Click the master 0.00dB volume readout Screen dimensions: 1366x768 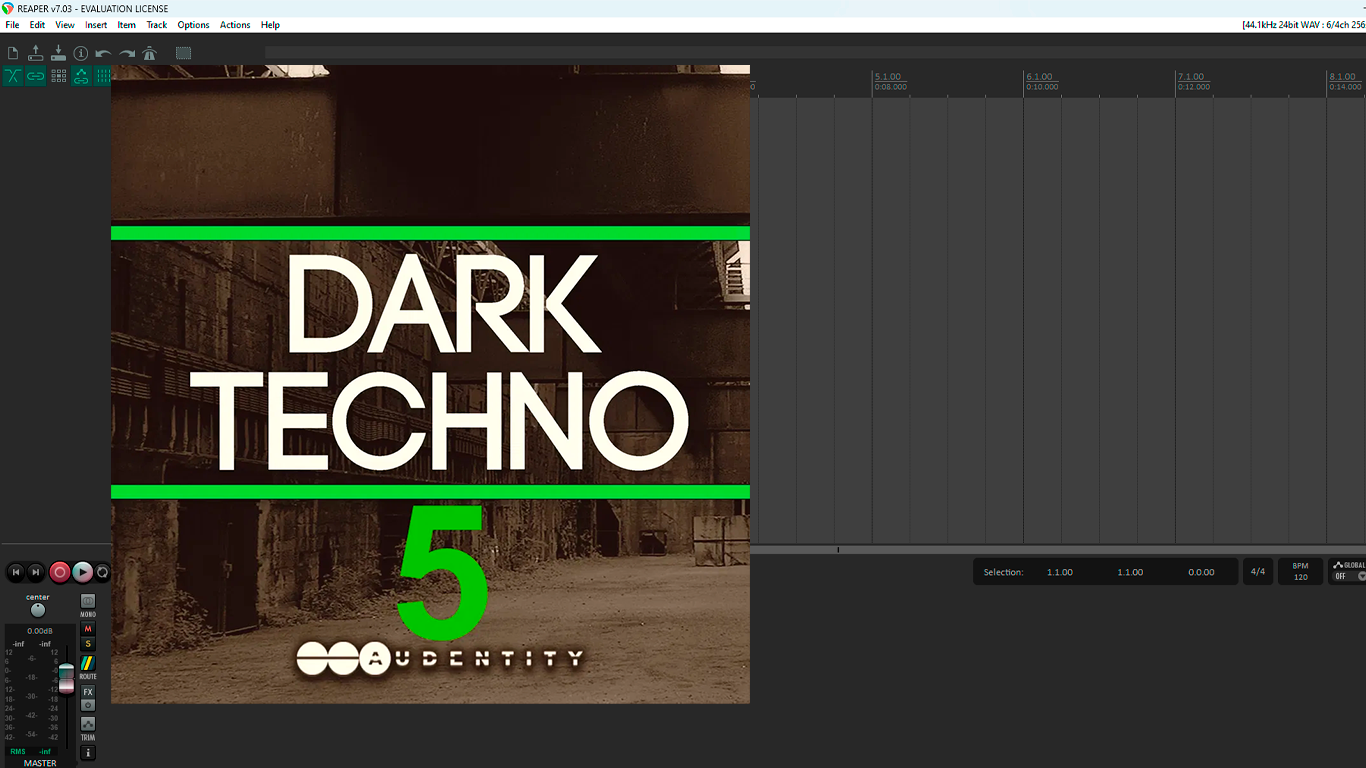pyautogui.click(x=40, y=631)
